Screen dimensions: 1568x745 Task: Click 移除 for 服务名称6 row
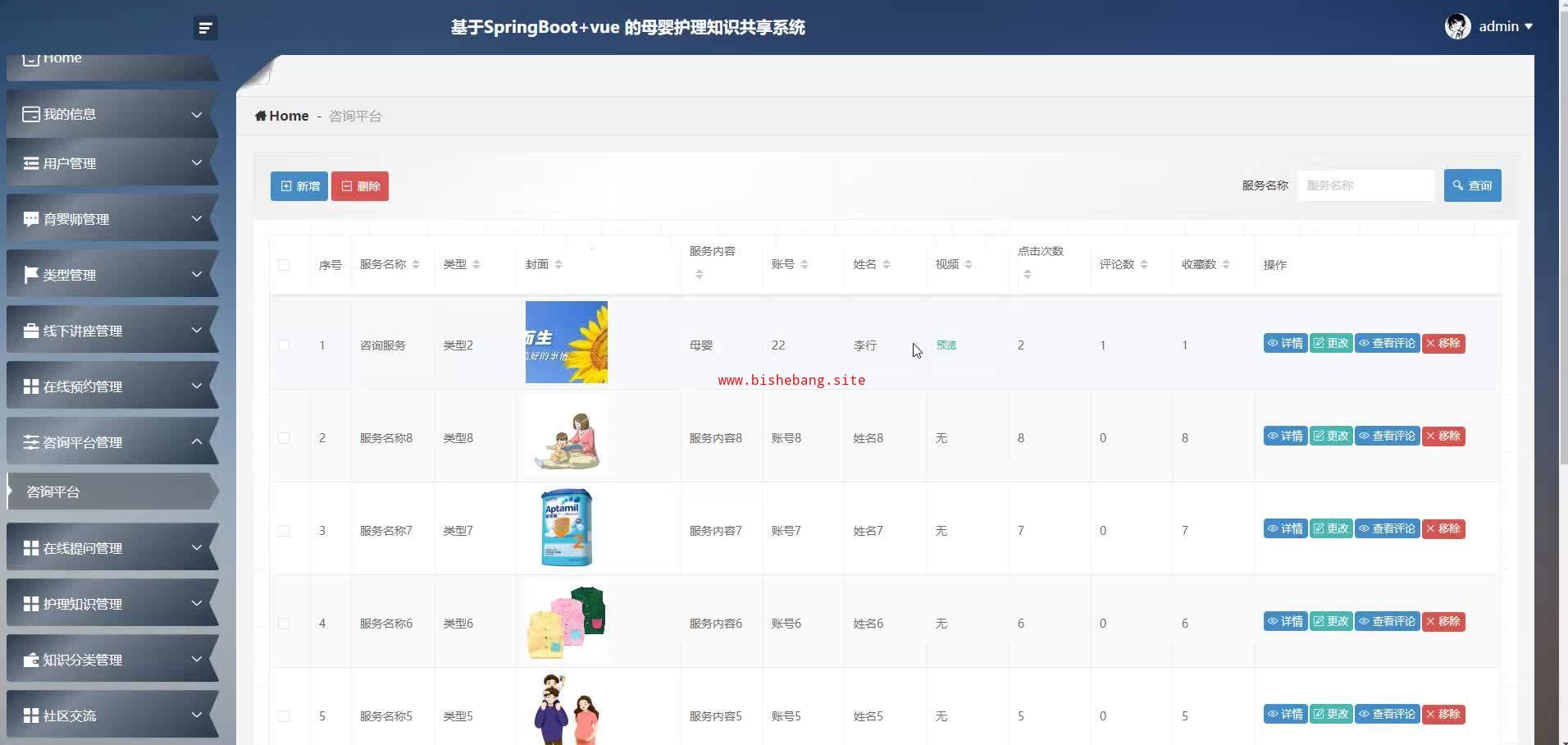(1443, 621)
